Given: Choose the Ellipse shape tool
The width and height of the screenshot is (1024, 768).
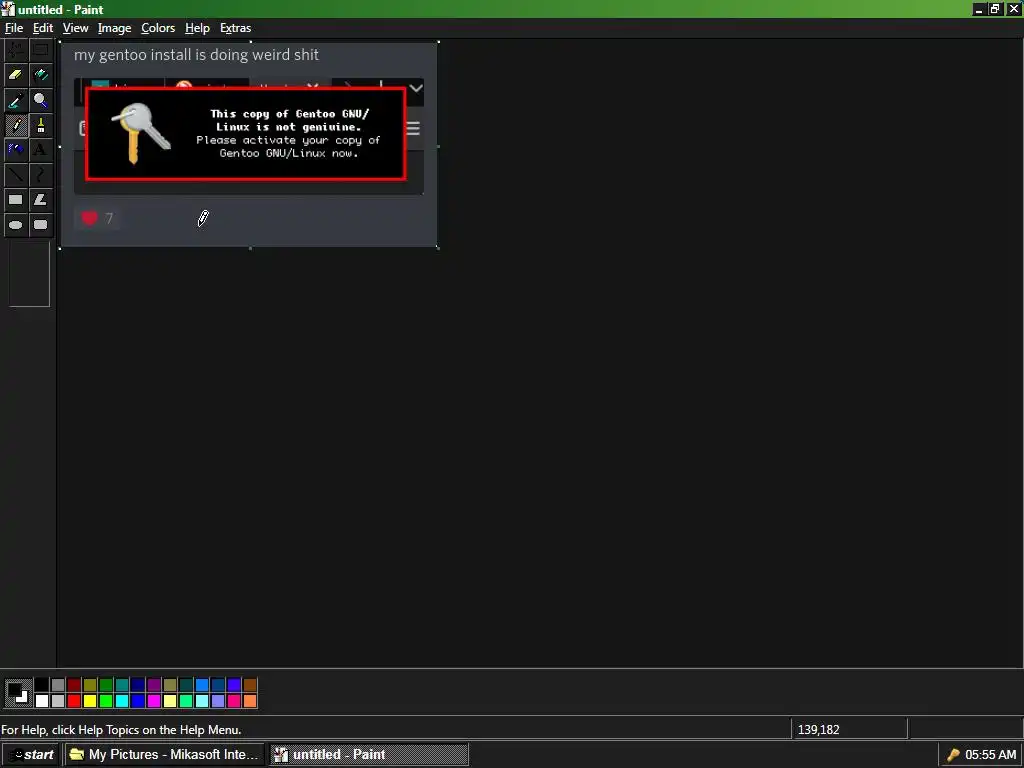Looking at the screenshot, I should 16,225.
